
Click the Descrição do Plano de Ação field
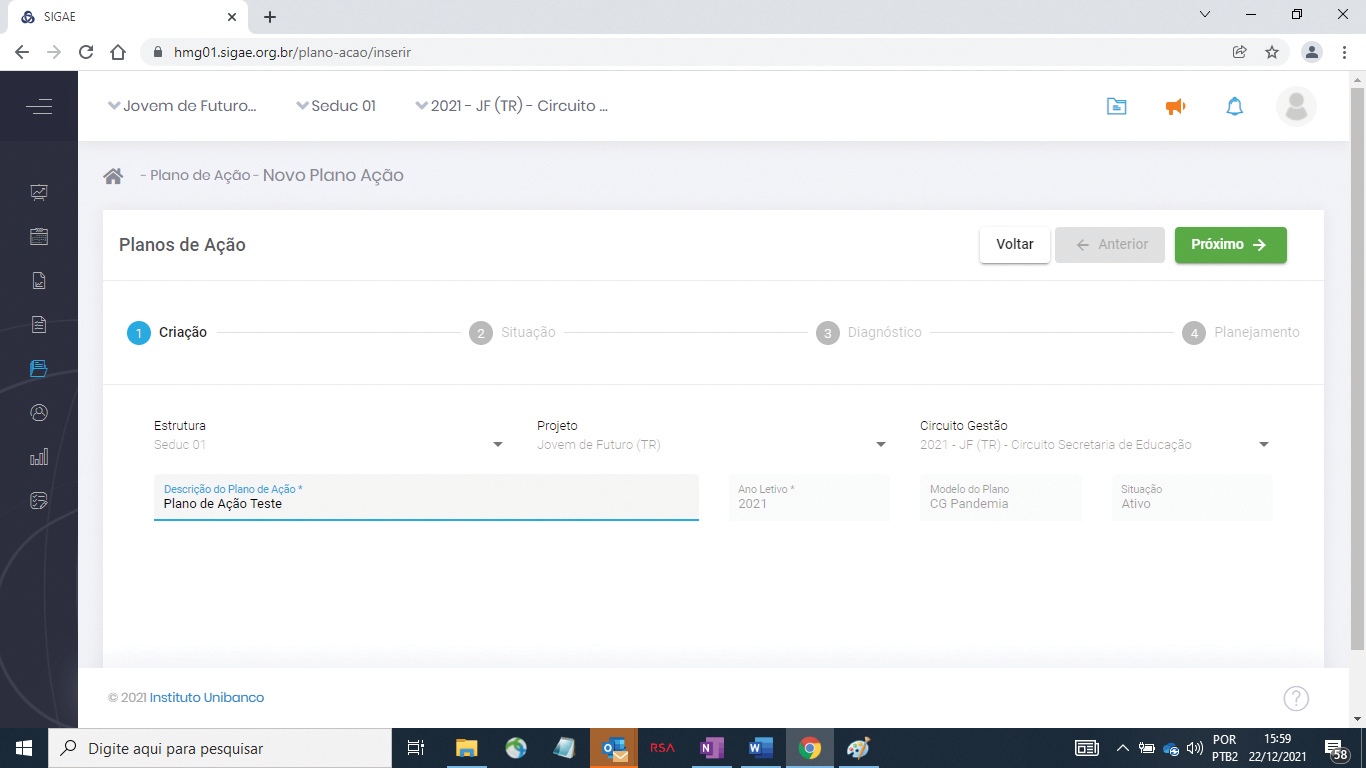tap(426, 497)
